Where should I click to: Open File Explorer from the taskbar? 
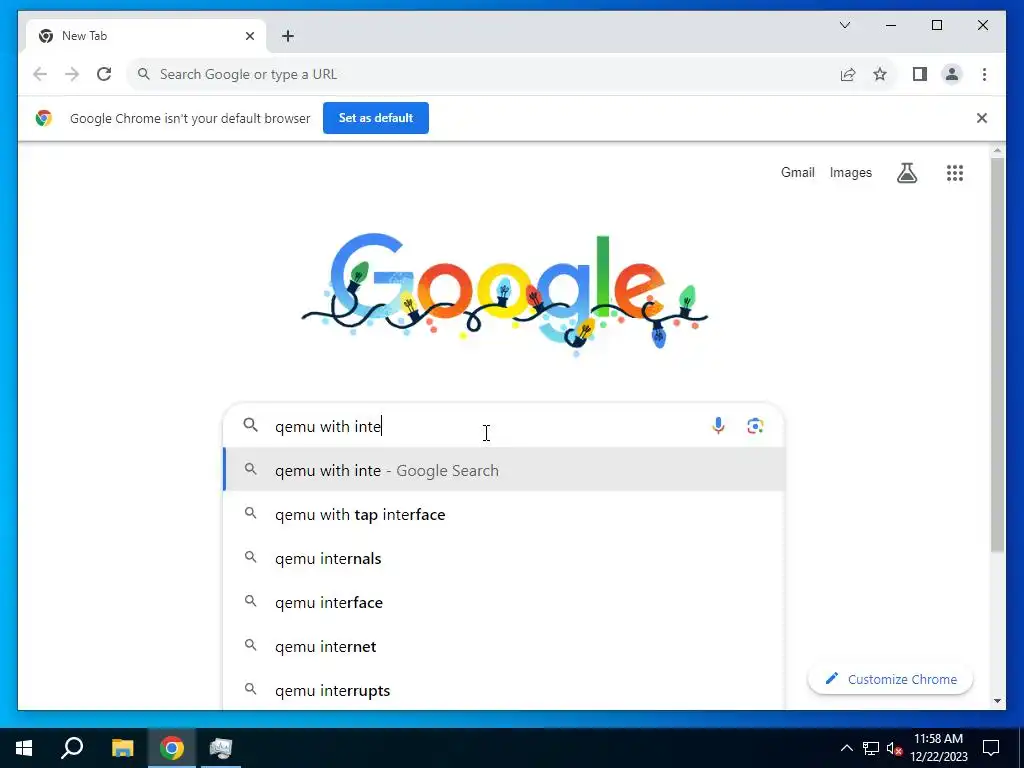(x=122, y=748)
